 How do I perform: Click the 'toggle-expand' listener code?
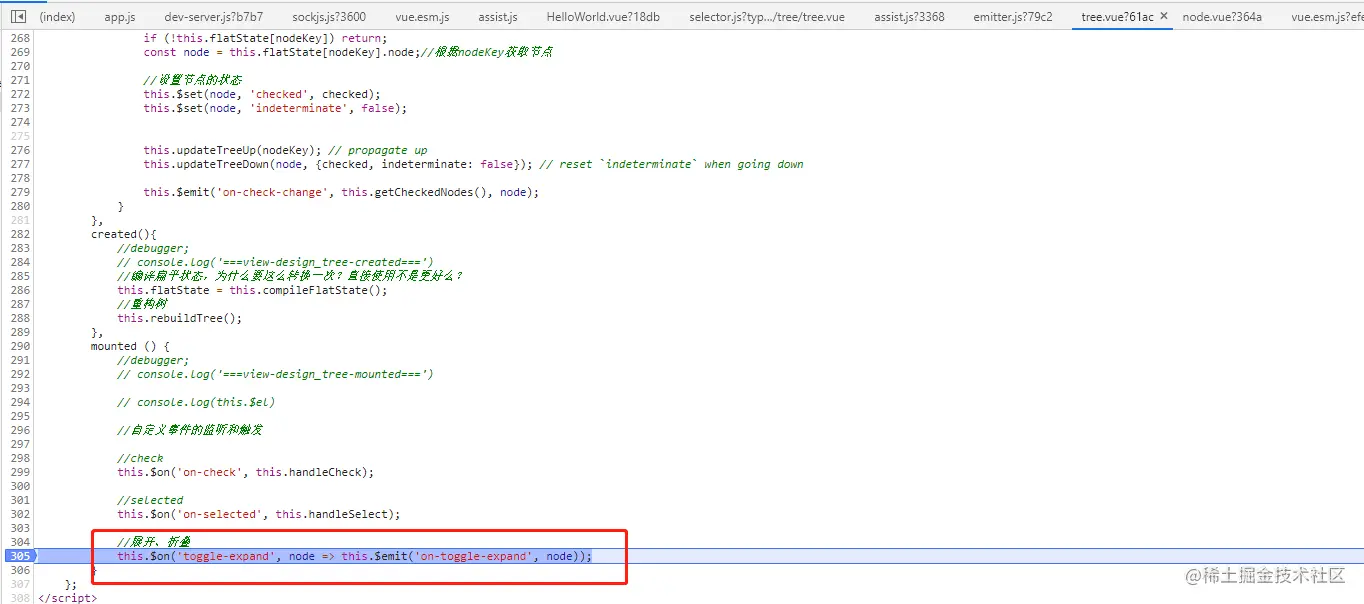click(354, 556)
